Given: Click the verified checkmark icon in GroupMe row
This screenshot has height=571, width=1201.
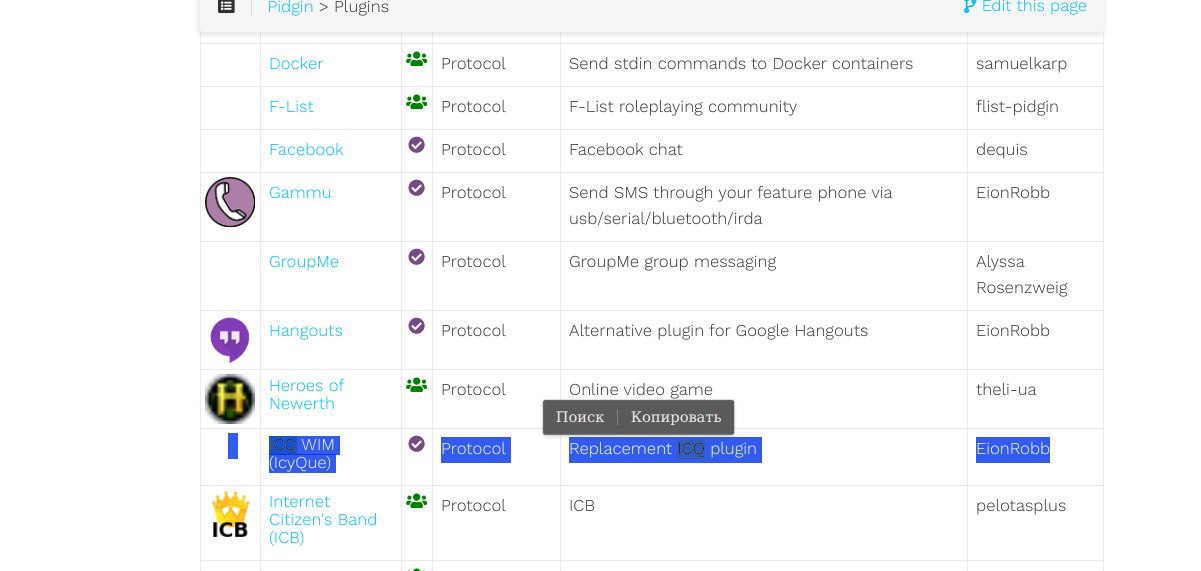Looking at the screenshot, I should point(417,257).
